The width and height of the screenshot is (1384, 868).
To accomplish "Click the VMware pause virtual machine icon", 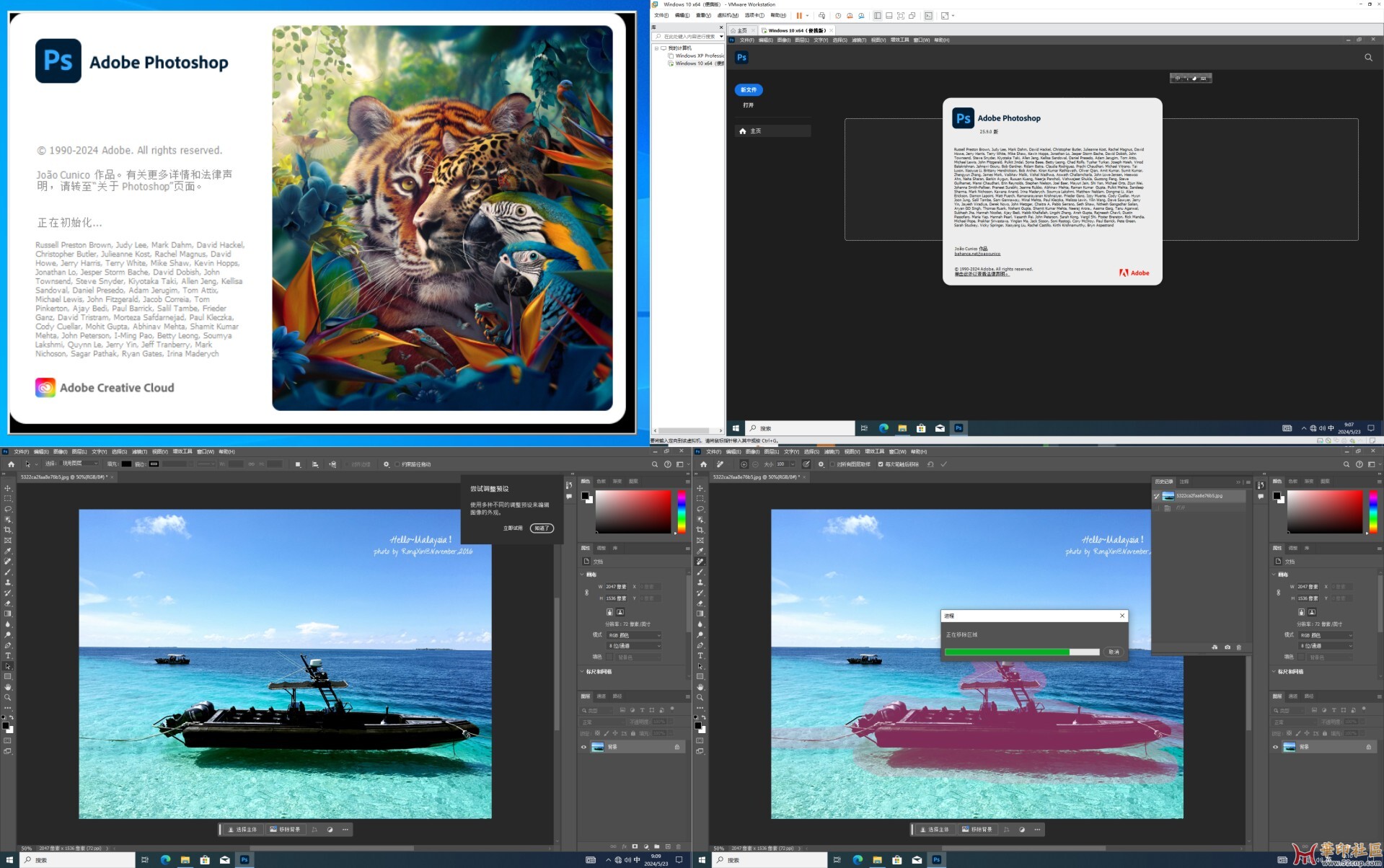I will click(x=799, y=15).
